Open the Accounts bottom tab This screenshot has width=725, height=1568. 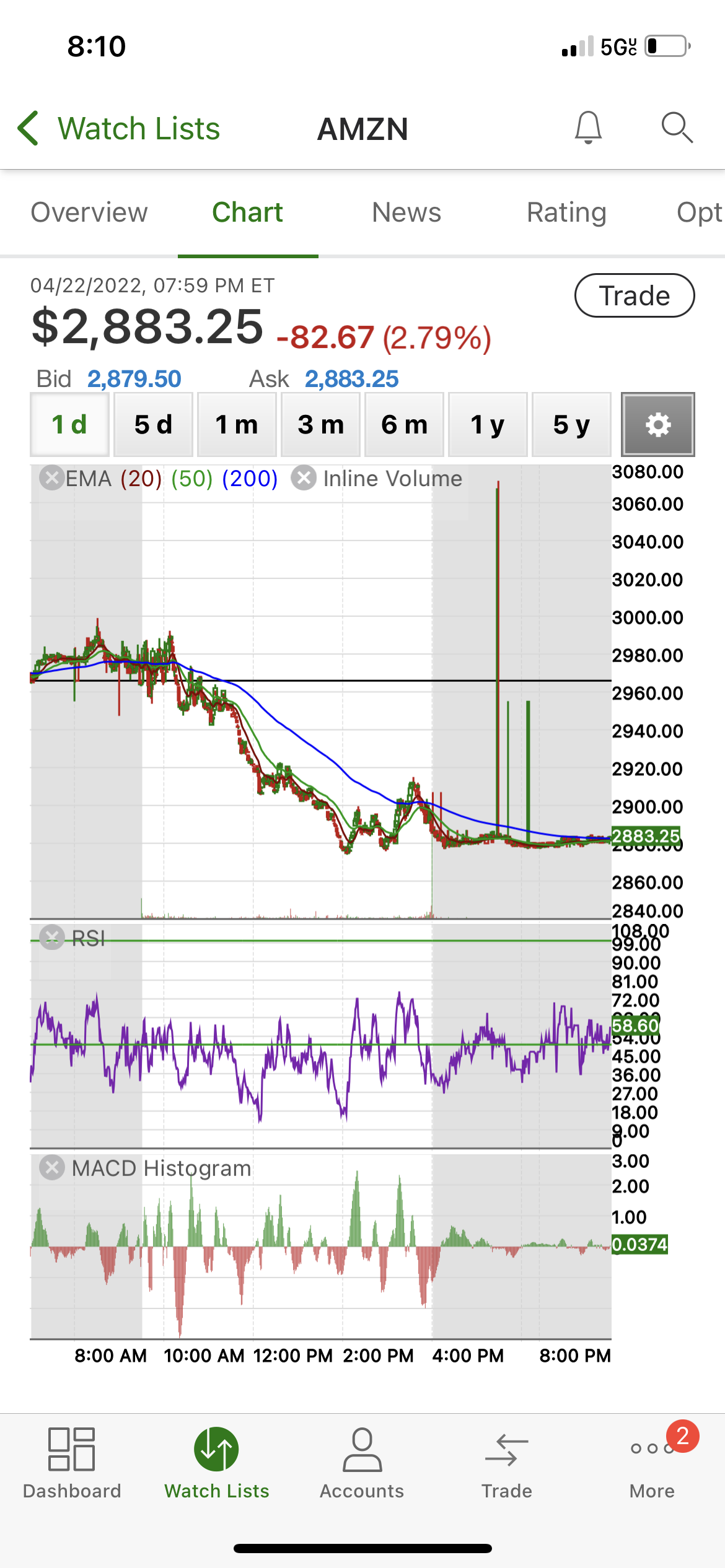362,1463
